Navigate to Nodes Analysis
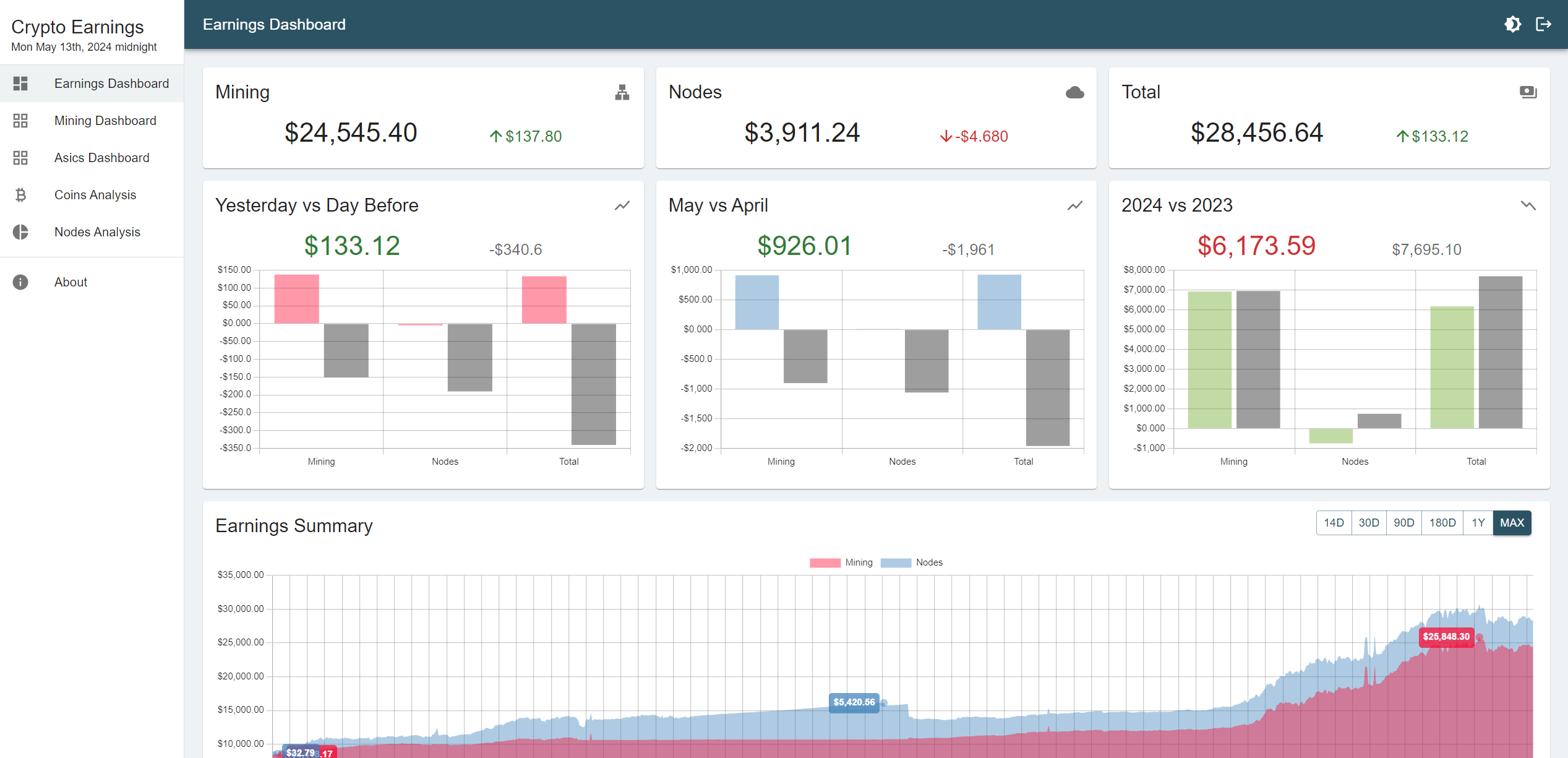Viewport: 1568px width, 758px height. pyautogui.click(x=92, y=232)
